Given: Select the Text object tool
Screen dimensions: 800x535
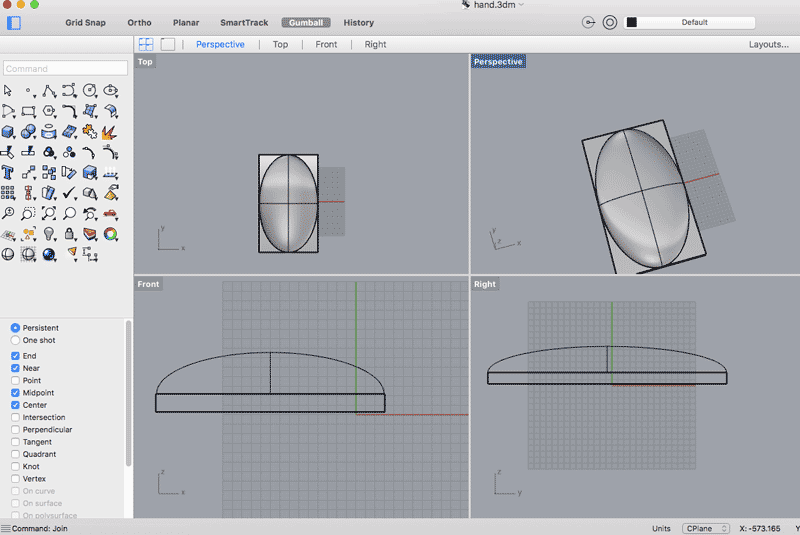Looking at the screenshot, I should [x=8, y=172].
